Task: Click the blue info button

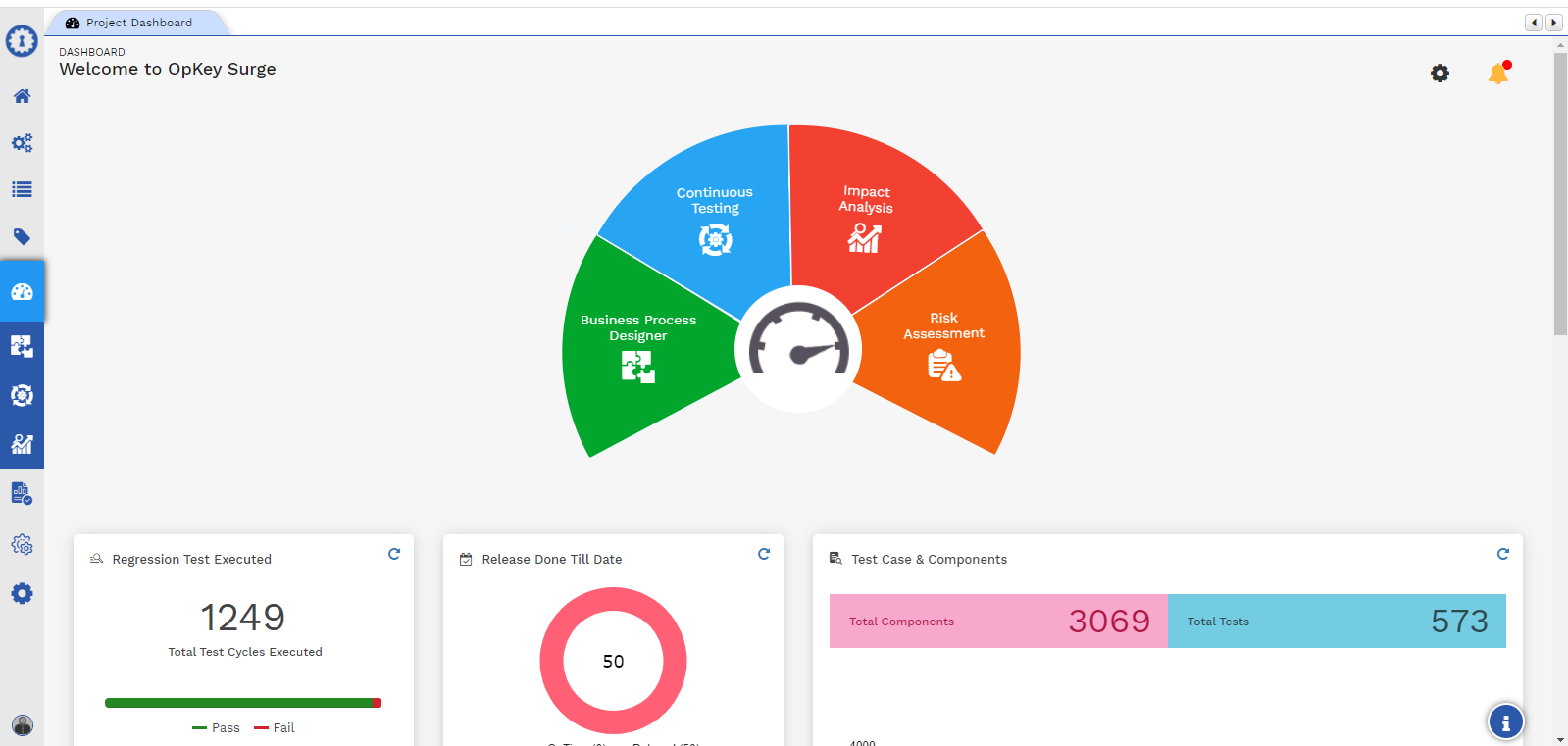Action: click(x=1505, y=722)
